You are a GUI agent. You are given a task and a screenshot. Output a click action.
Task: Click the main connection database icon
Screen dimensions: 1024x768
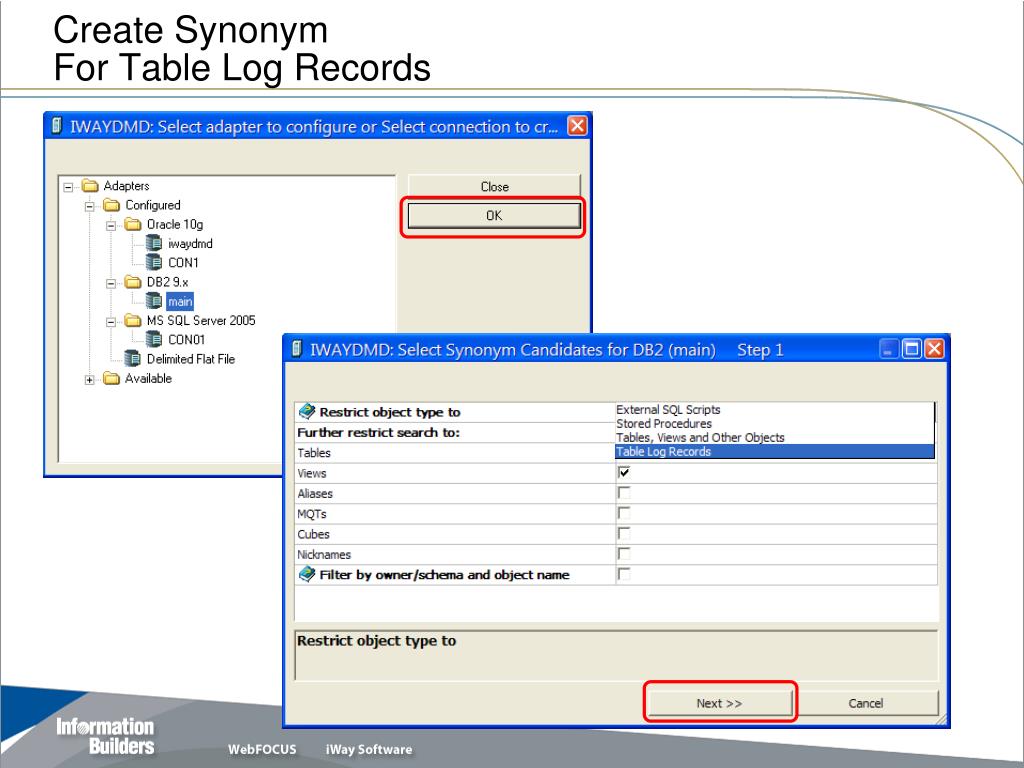click(154, 301)
